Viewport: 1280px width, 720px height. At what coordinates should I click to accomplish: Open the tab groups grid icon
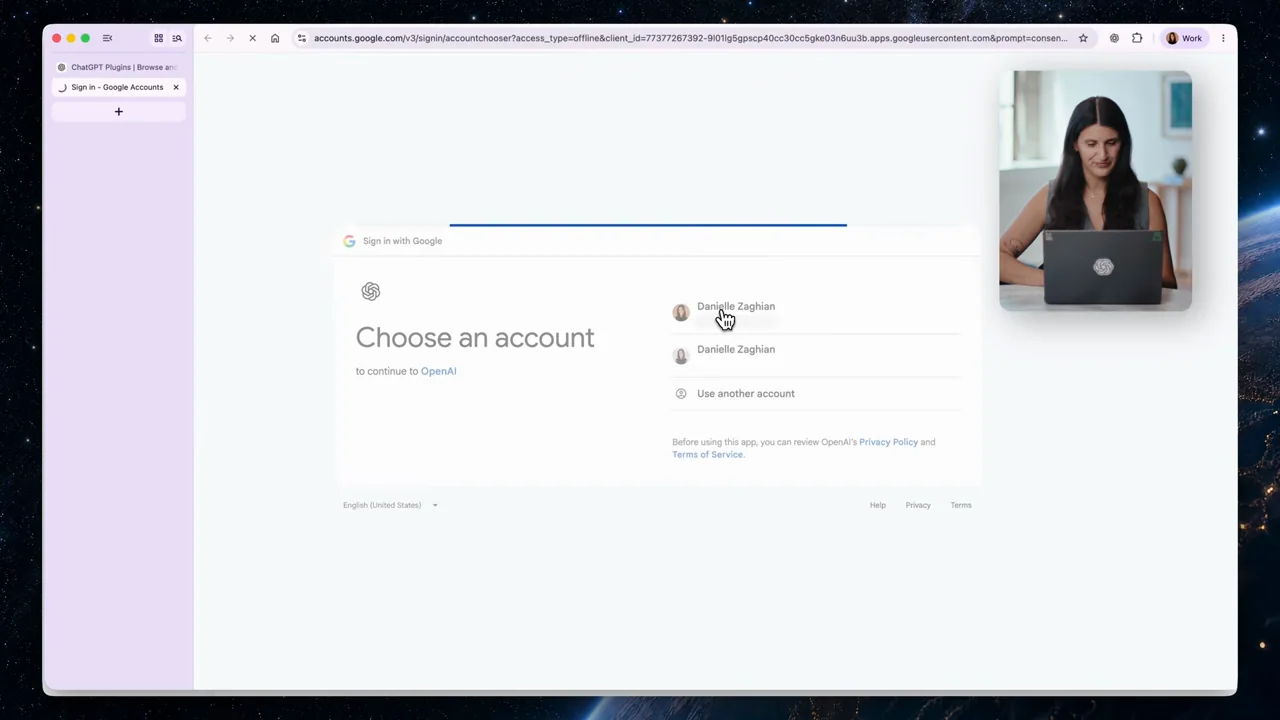tap(158, 38)
